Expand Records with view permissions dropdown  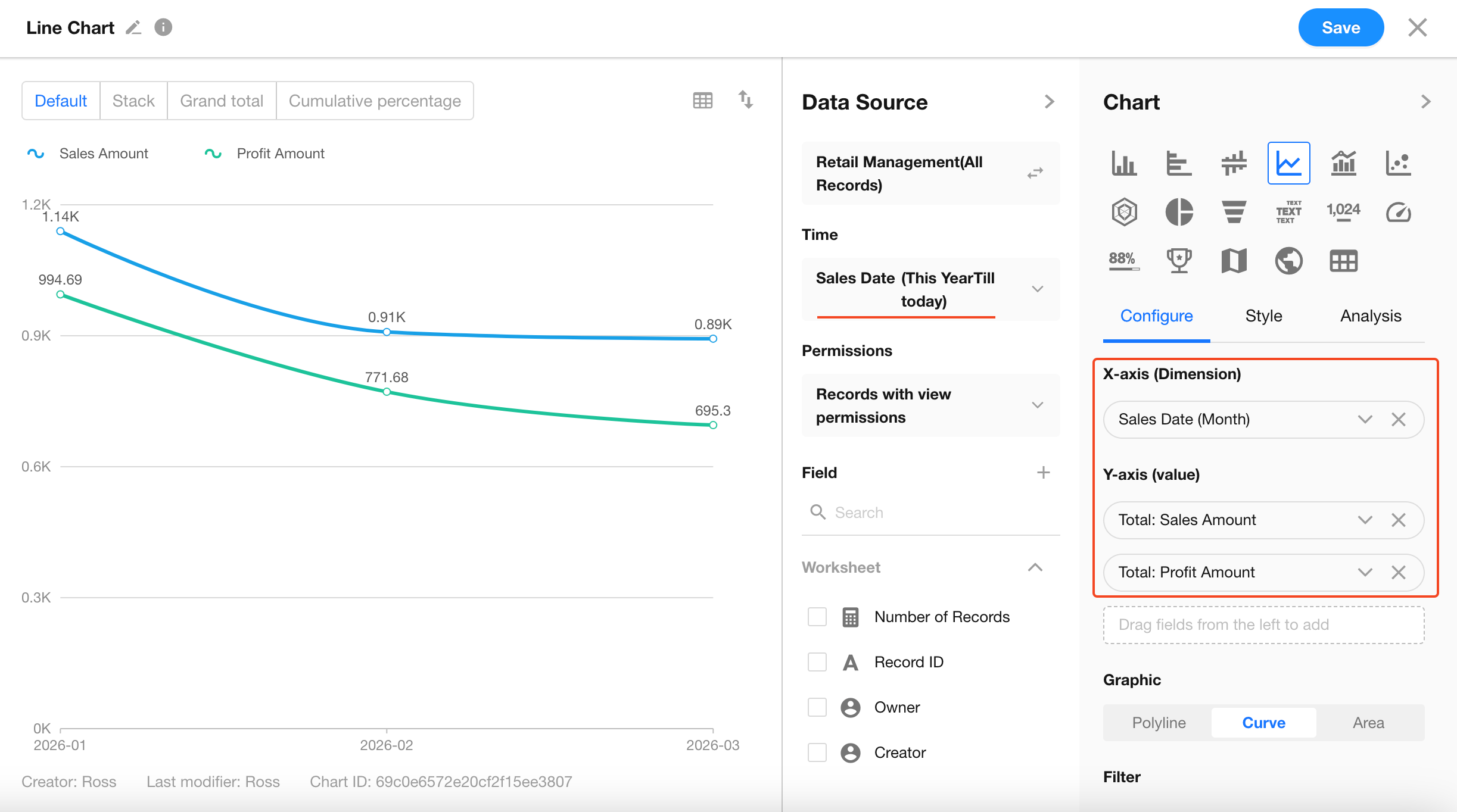(1038, 405)
